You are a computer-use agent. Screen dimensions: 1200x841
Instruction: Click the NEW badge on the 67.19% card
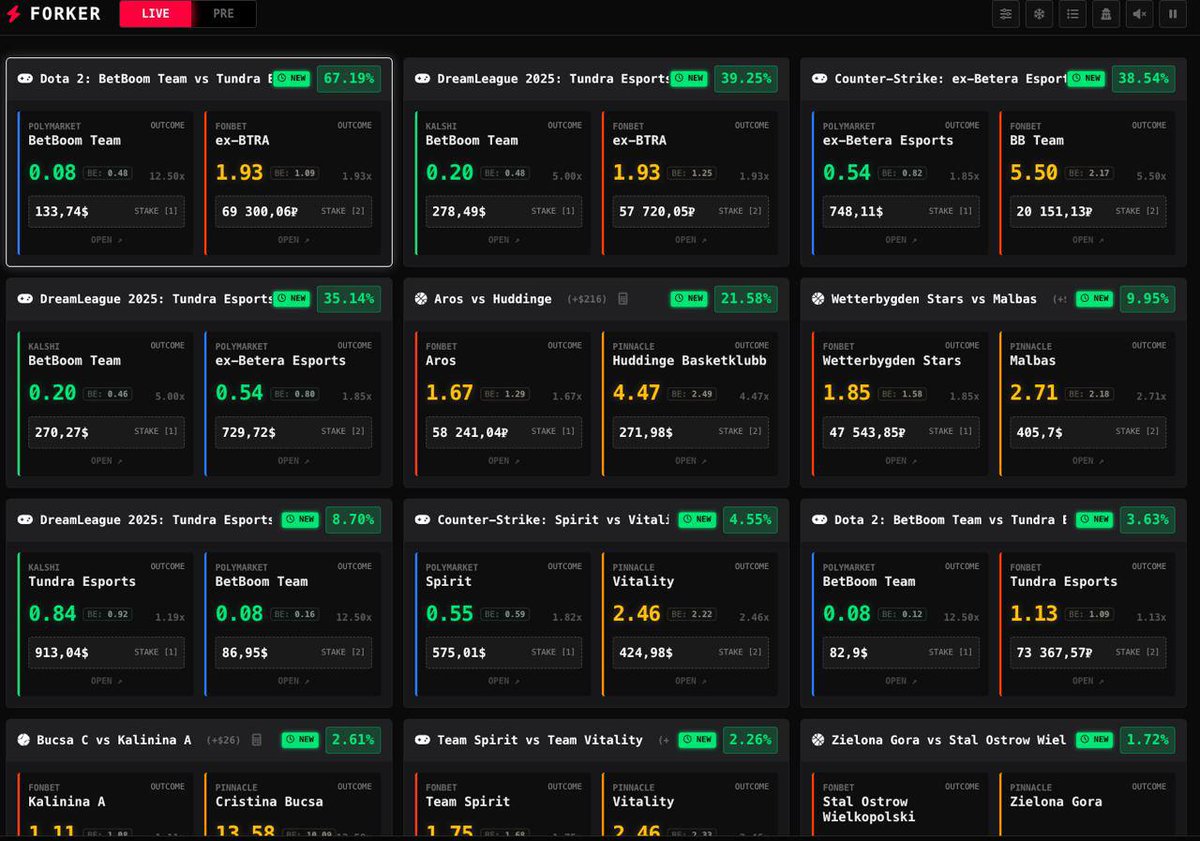coord(292,78)
